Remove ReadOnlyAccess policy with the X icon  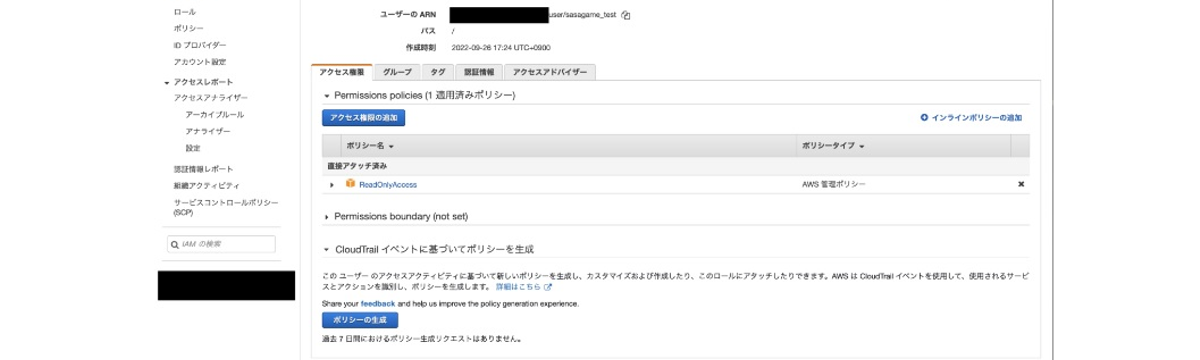[1021, 184]
